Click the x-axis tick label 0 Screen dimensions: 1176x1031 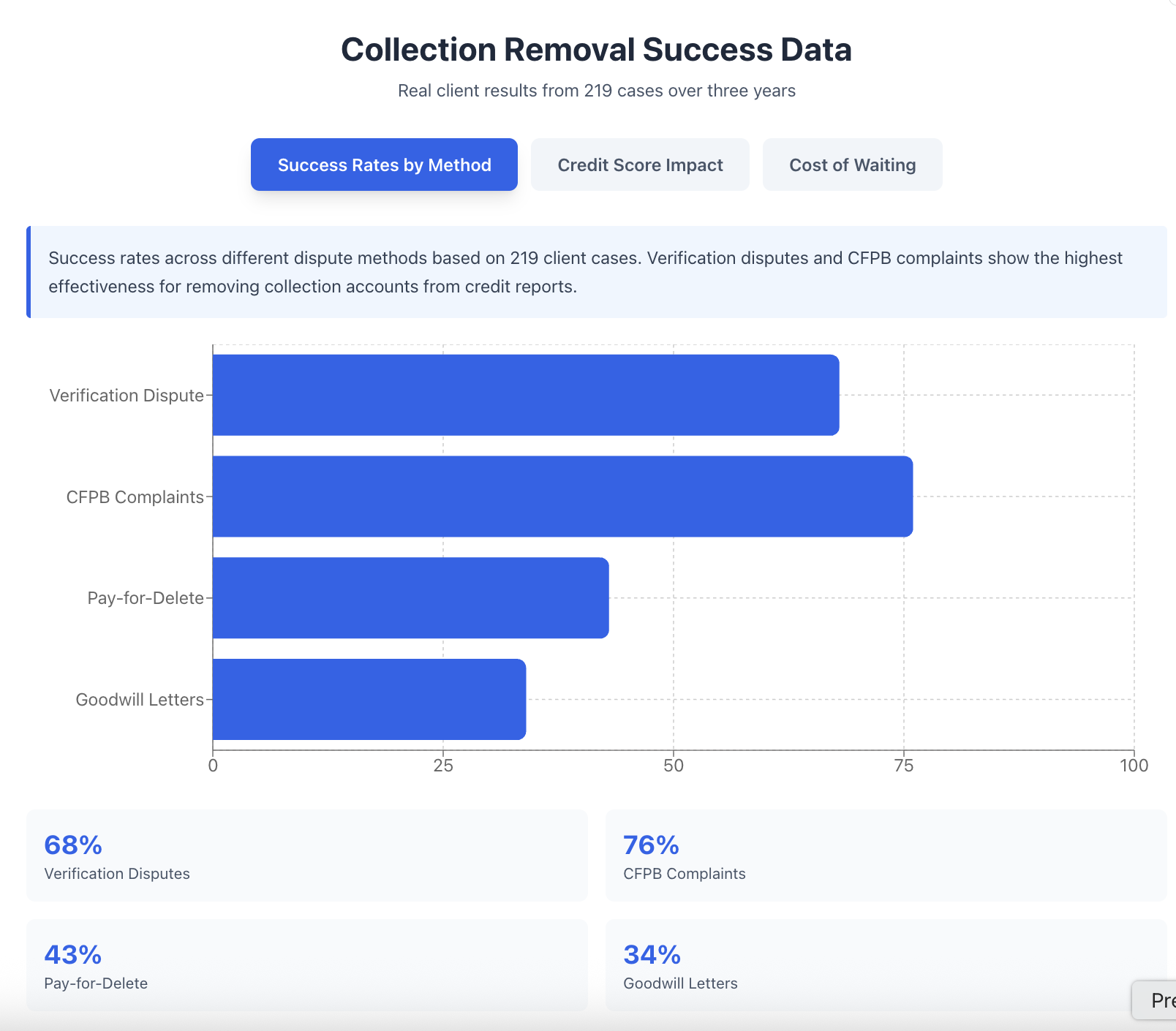coord(213,766)
